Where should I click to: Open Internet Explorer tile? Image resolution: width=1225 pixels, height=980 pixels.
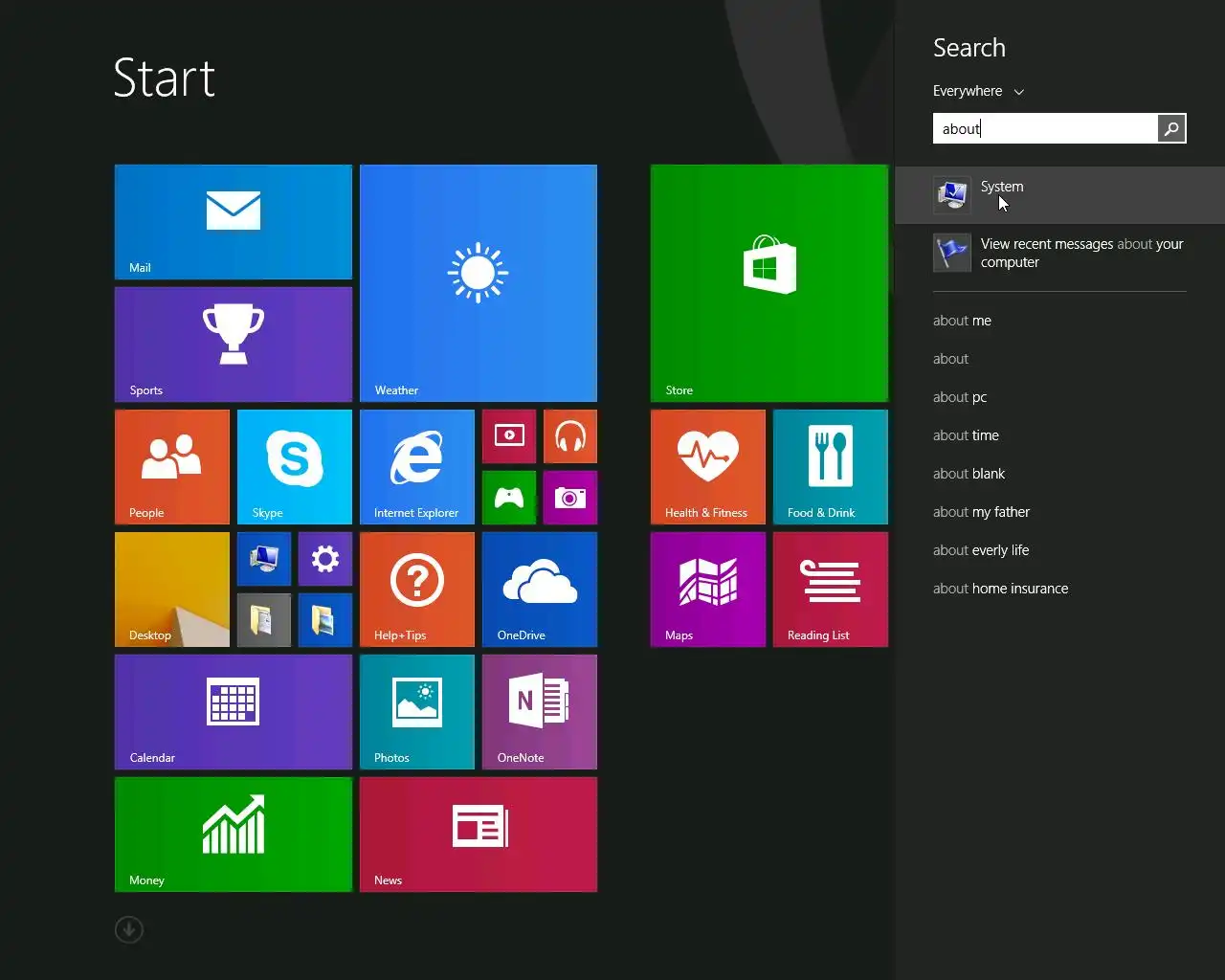coord(417,467)
